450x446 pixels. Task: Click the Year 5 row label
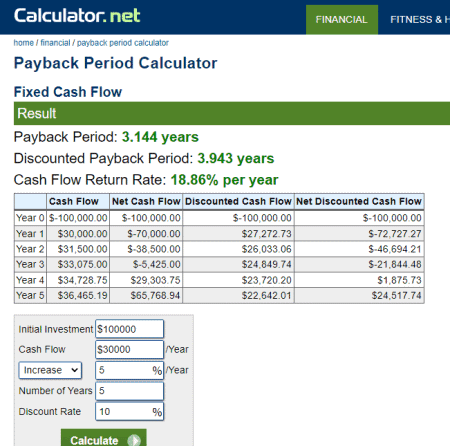pos(30,295)
